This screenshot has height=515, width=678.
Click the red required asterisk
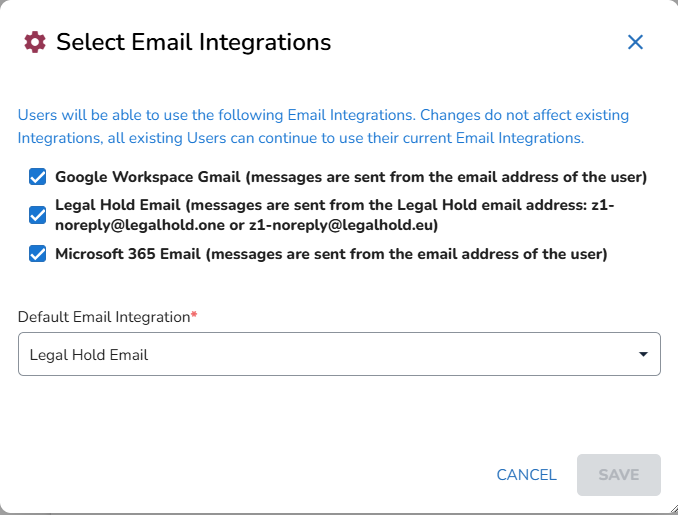click(x=194, y=316)
